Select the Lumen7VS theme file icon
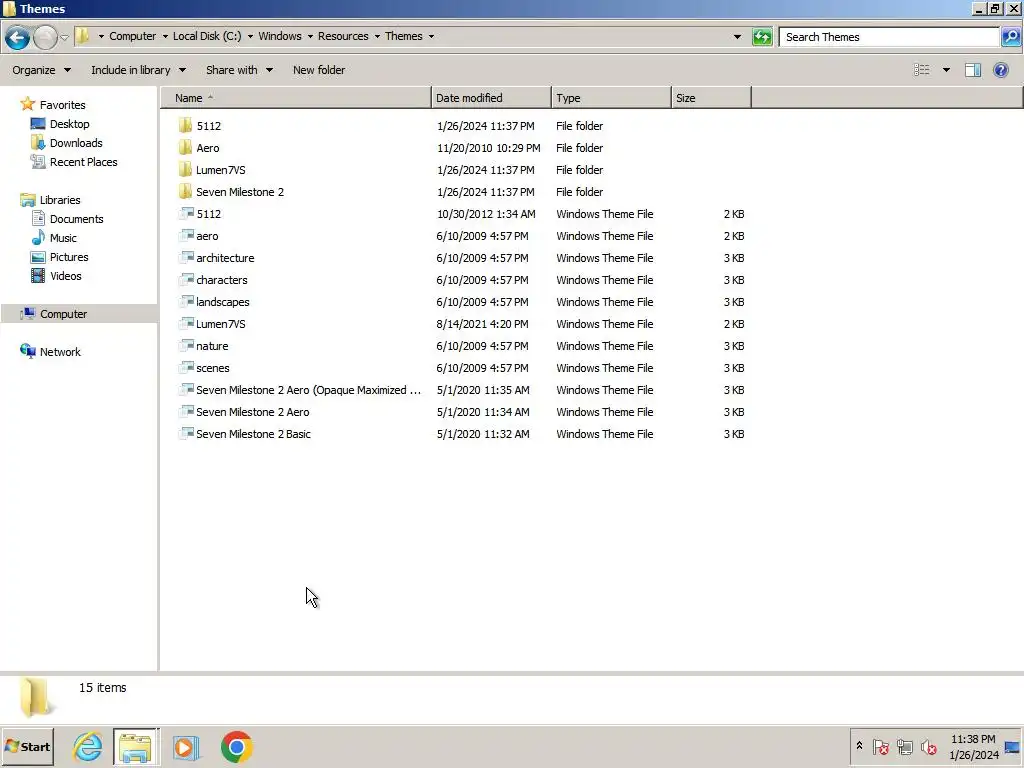1024x768 pixels. click(187, 324)
